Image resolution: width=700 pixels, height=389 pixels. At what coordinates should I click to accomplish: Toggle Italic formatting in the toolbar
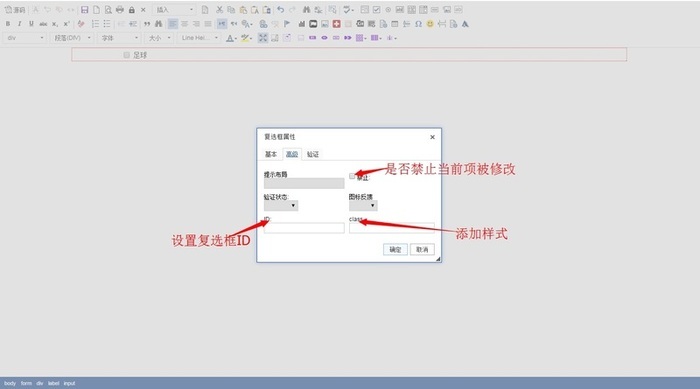[19, 24]
